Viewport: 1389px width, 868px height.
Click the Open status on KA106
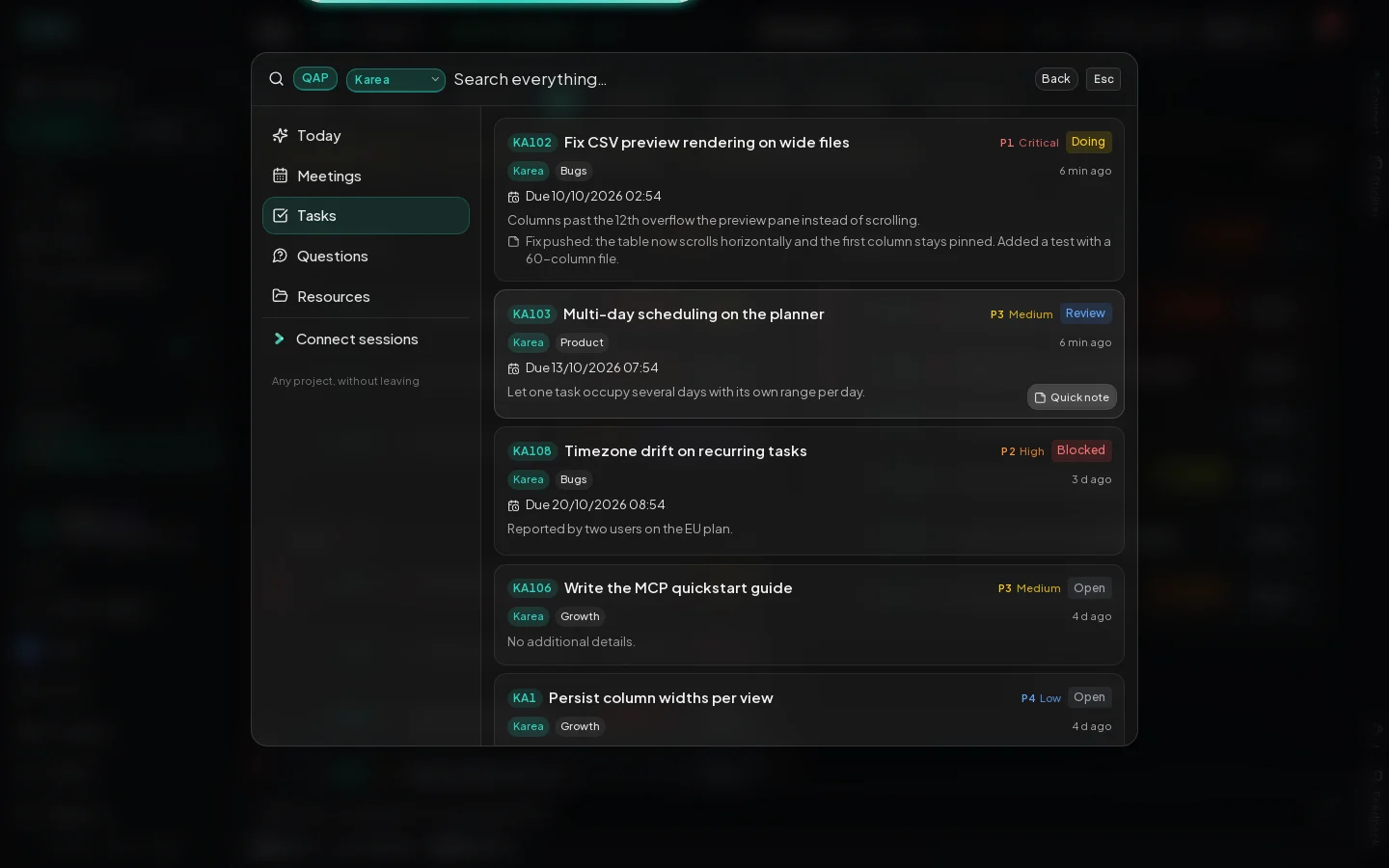[1089, 588]
